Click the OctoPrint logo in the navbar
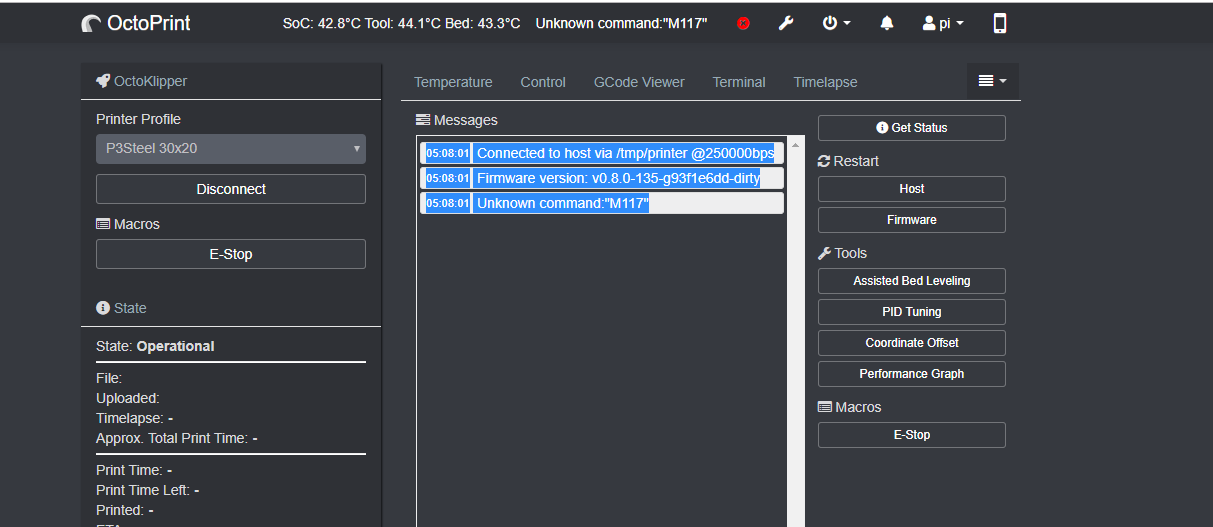1213x527 pixels. click(x=136, y=22)
